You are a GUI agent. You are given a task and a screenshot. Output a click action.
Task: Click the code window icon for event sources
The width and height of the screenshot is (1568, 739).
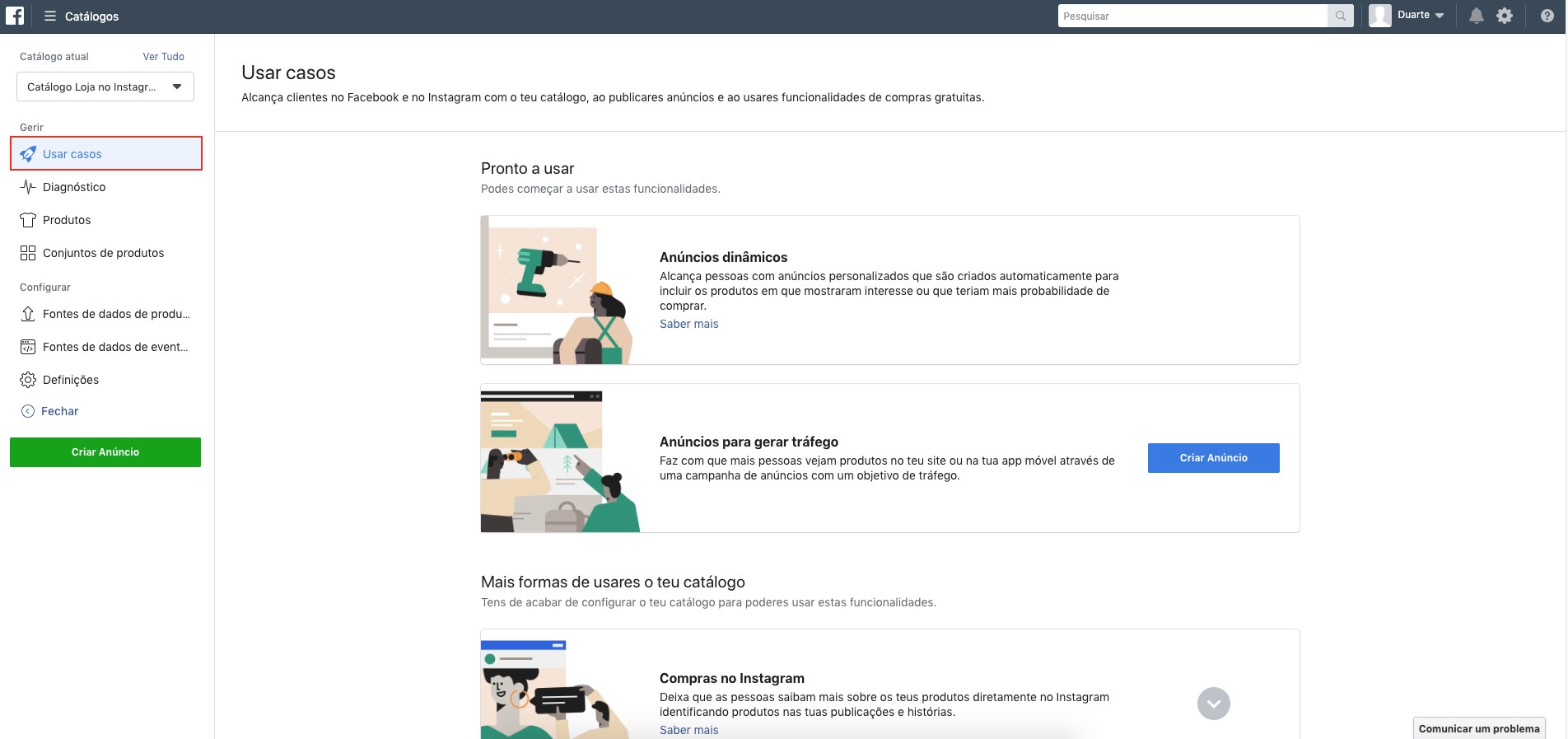pos(28,347)
